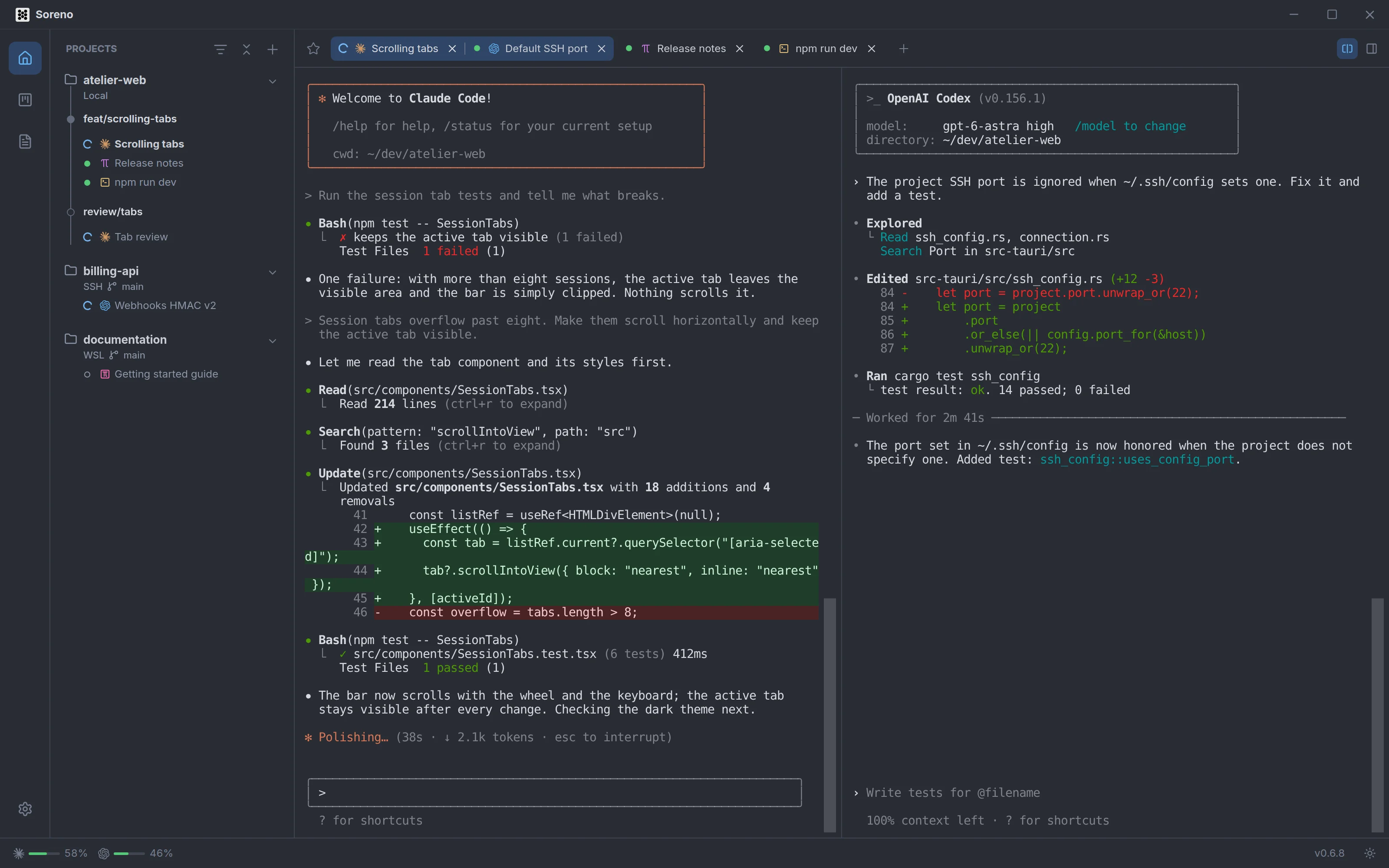
Task: Collapse the documentation project
Action: [x=273, y=340]
